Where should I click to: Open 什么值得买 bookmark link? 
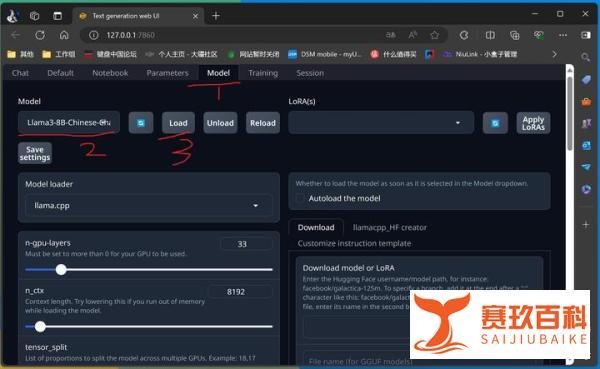click(394, 54)
